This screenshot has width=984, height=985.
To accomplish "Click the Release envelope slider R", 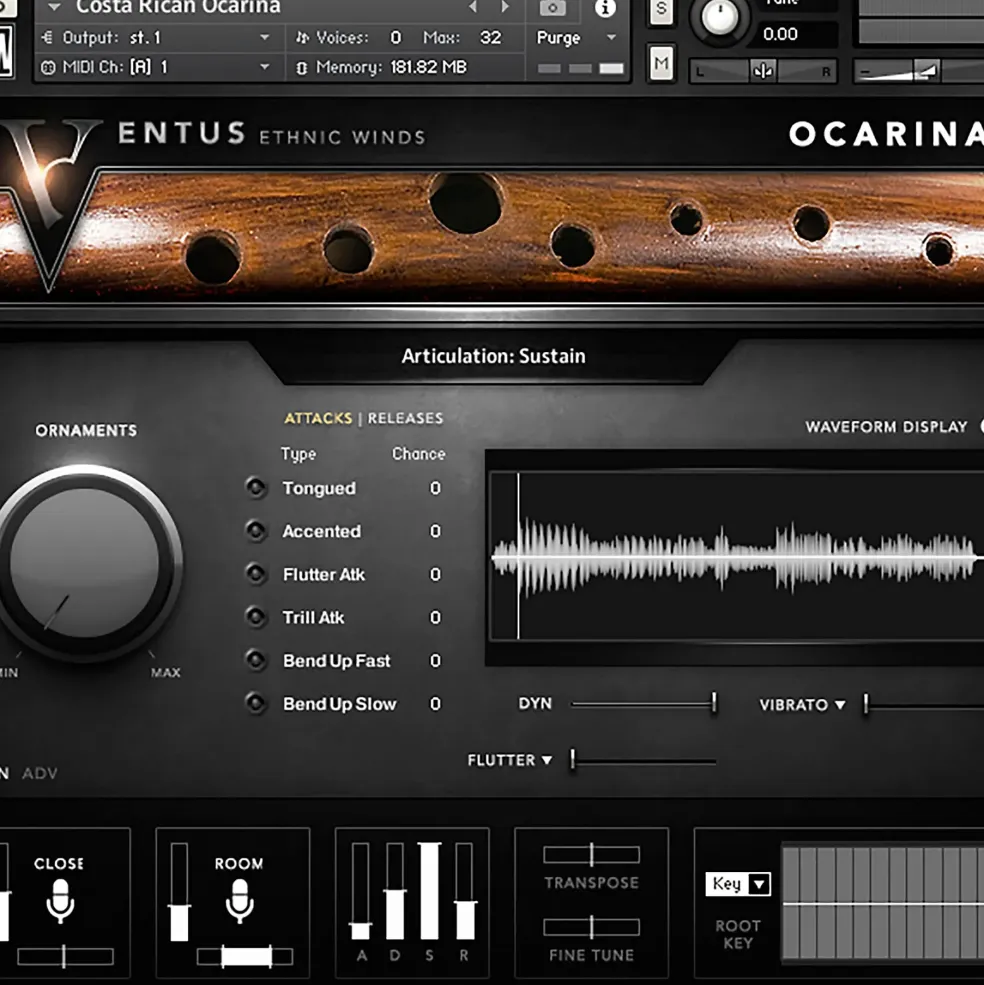I will tap(464, 891).
